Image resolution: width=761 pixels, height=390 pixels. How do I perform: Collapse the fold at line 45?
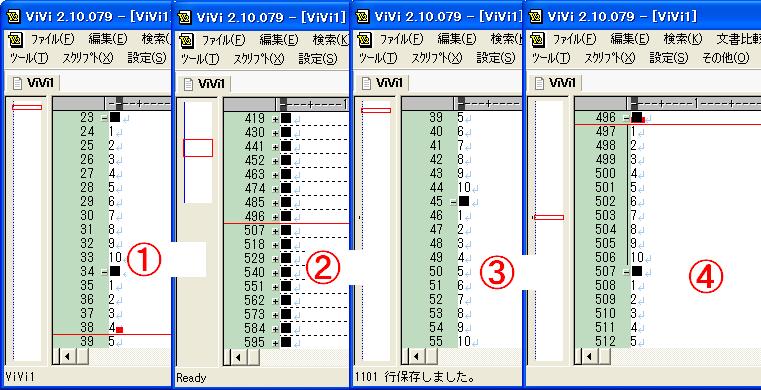[453, 202]
